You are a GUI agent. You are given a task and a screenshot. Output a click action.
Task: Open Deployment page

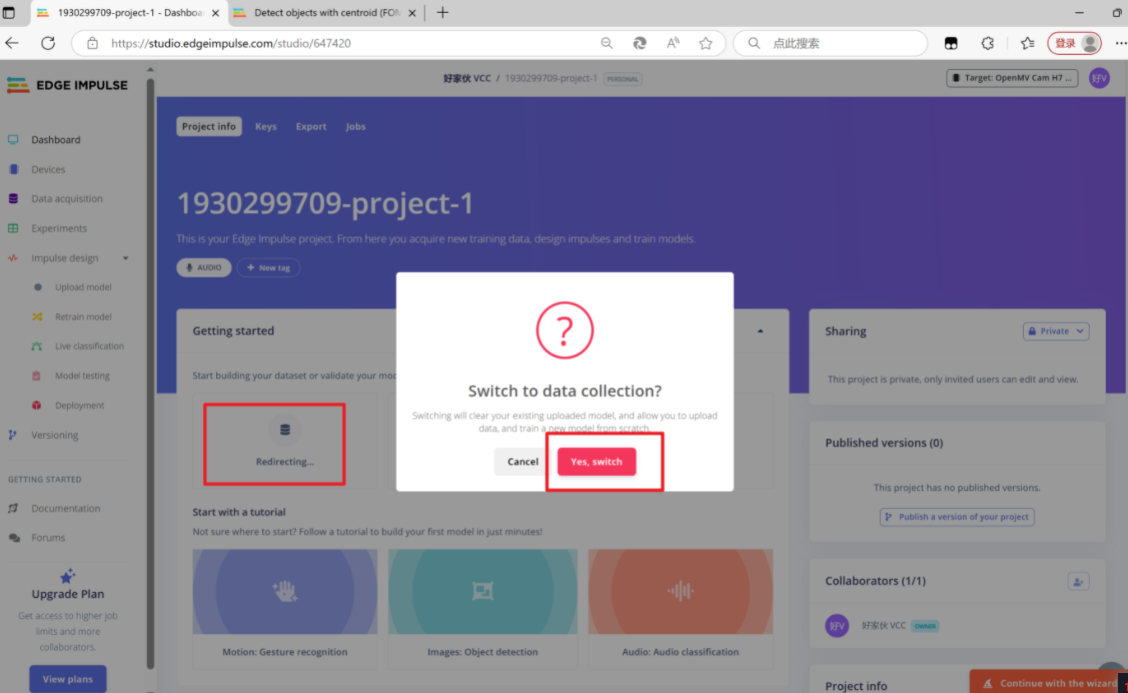pos(79,405)
